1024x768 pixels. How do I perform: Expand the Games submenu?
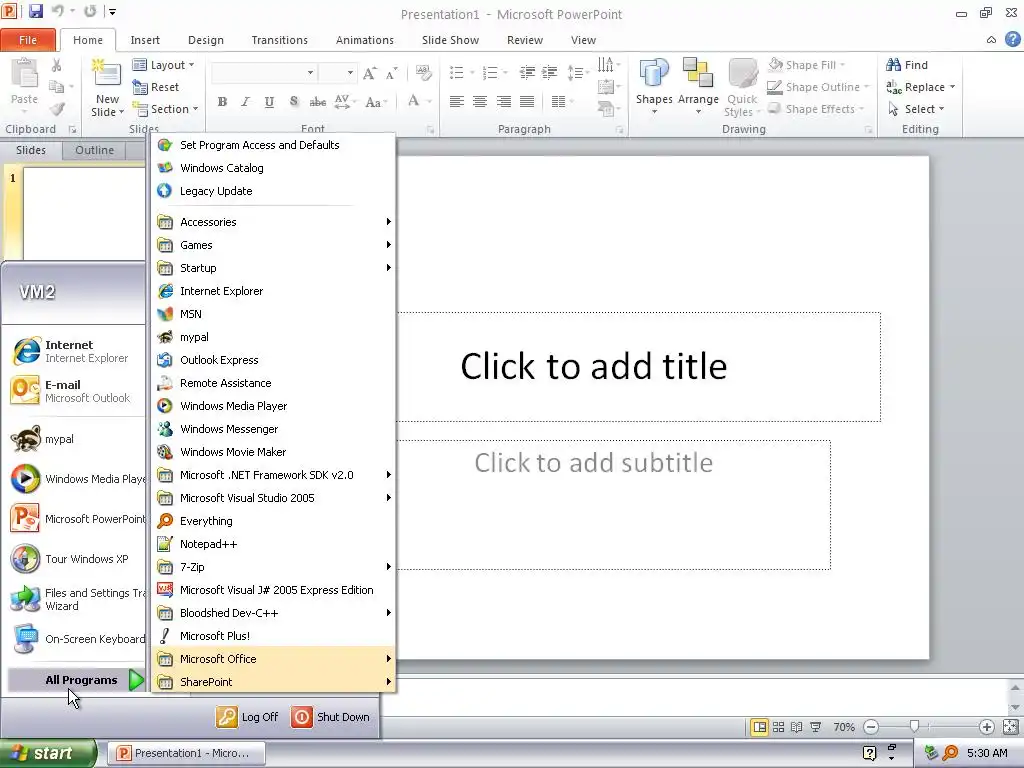(272, 245)
